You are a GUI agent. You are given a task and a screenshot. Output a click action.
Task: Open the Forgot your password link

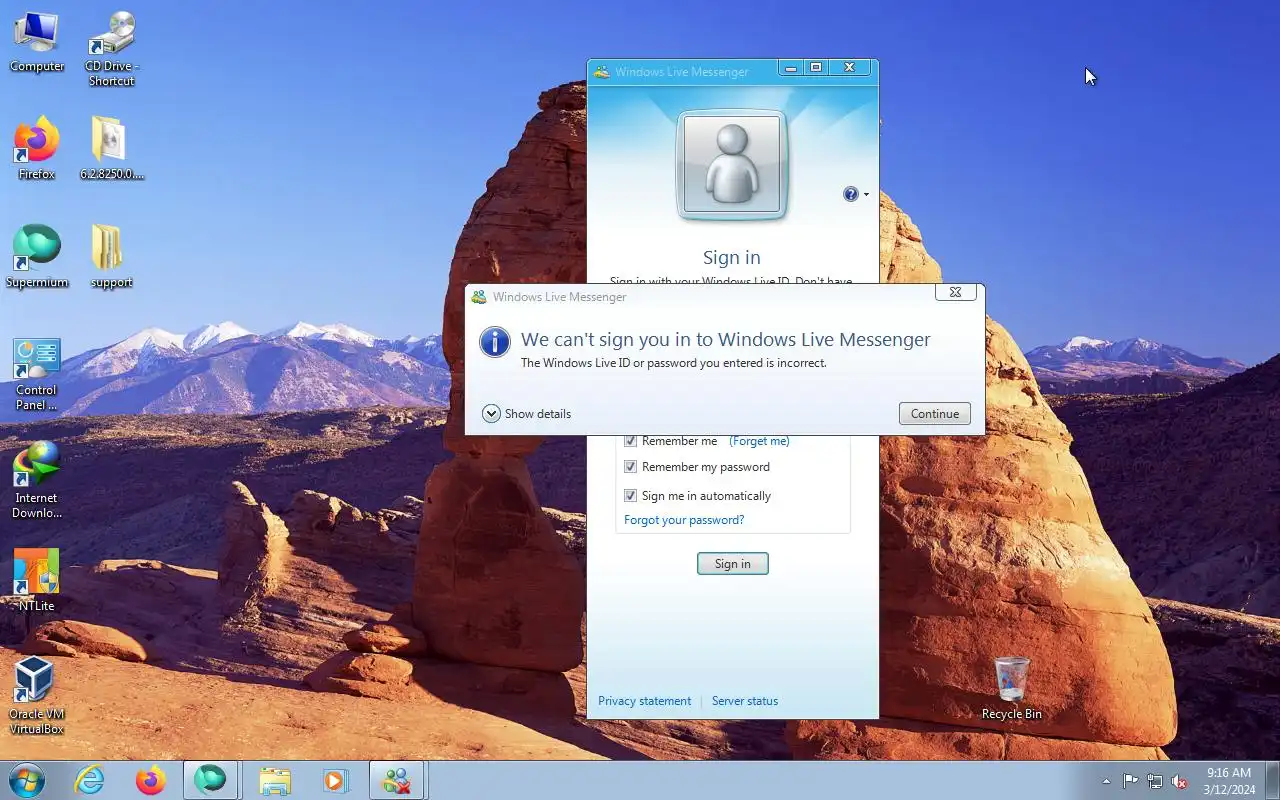[684, 520]
